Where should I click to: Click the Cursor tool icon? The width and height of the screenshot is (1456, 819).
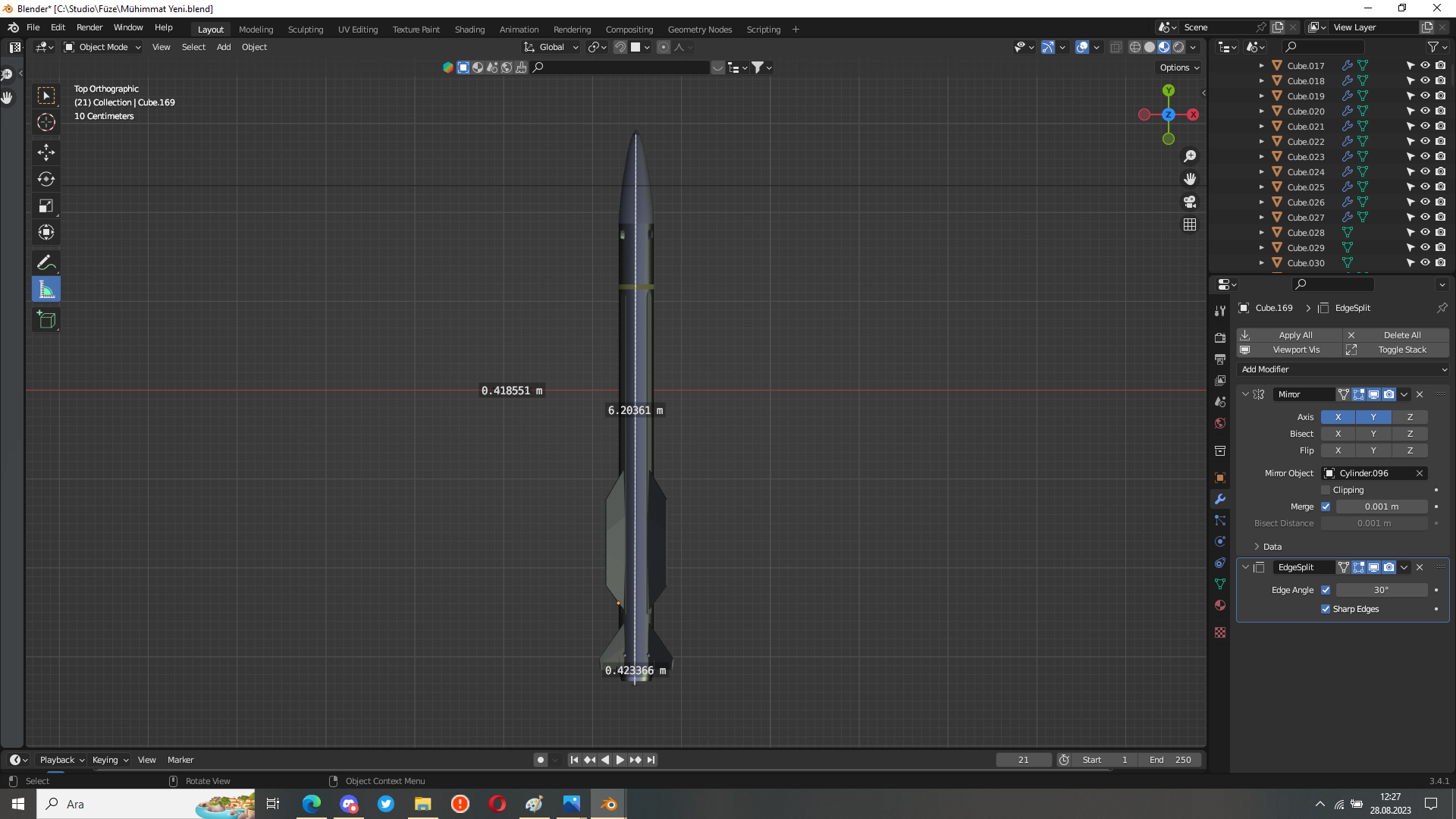pos(46,122)
